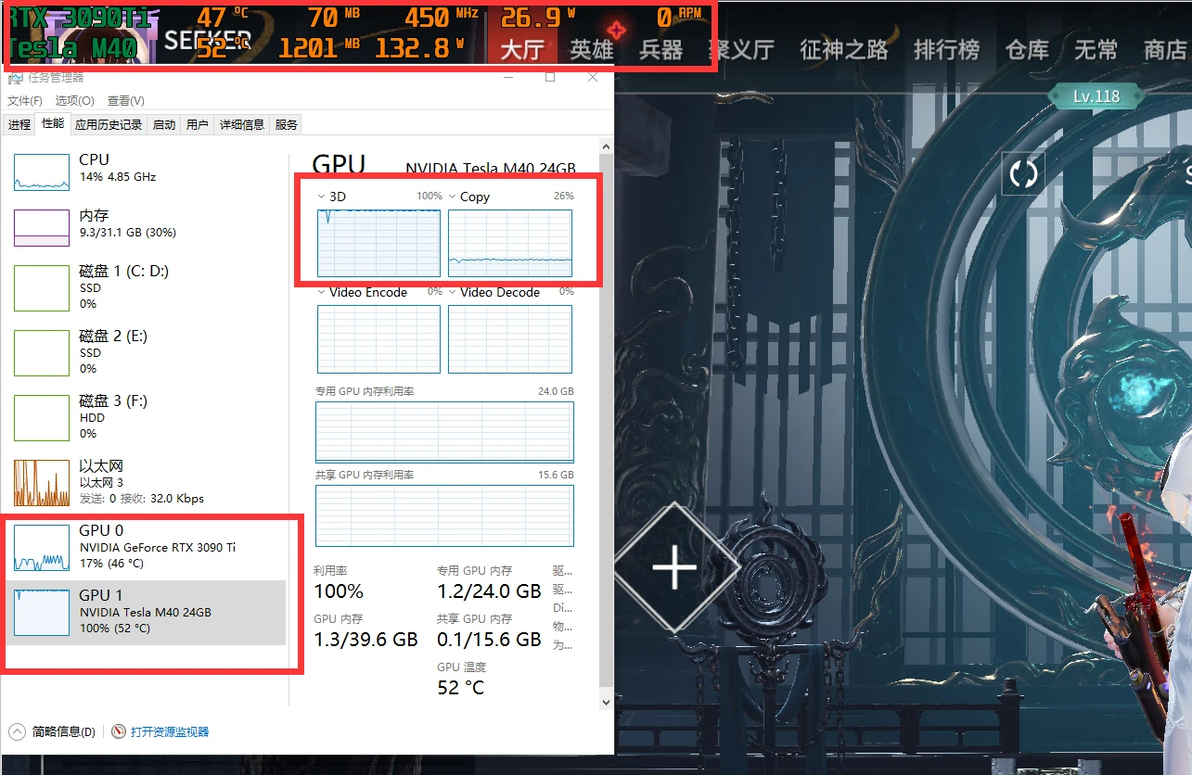Click the GPU 温度 52 °C value
Viewport: 1192px width, 775px height.
[x=461, y=688]
